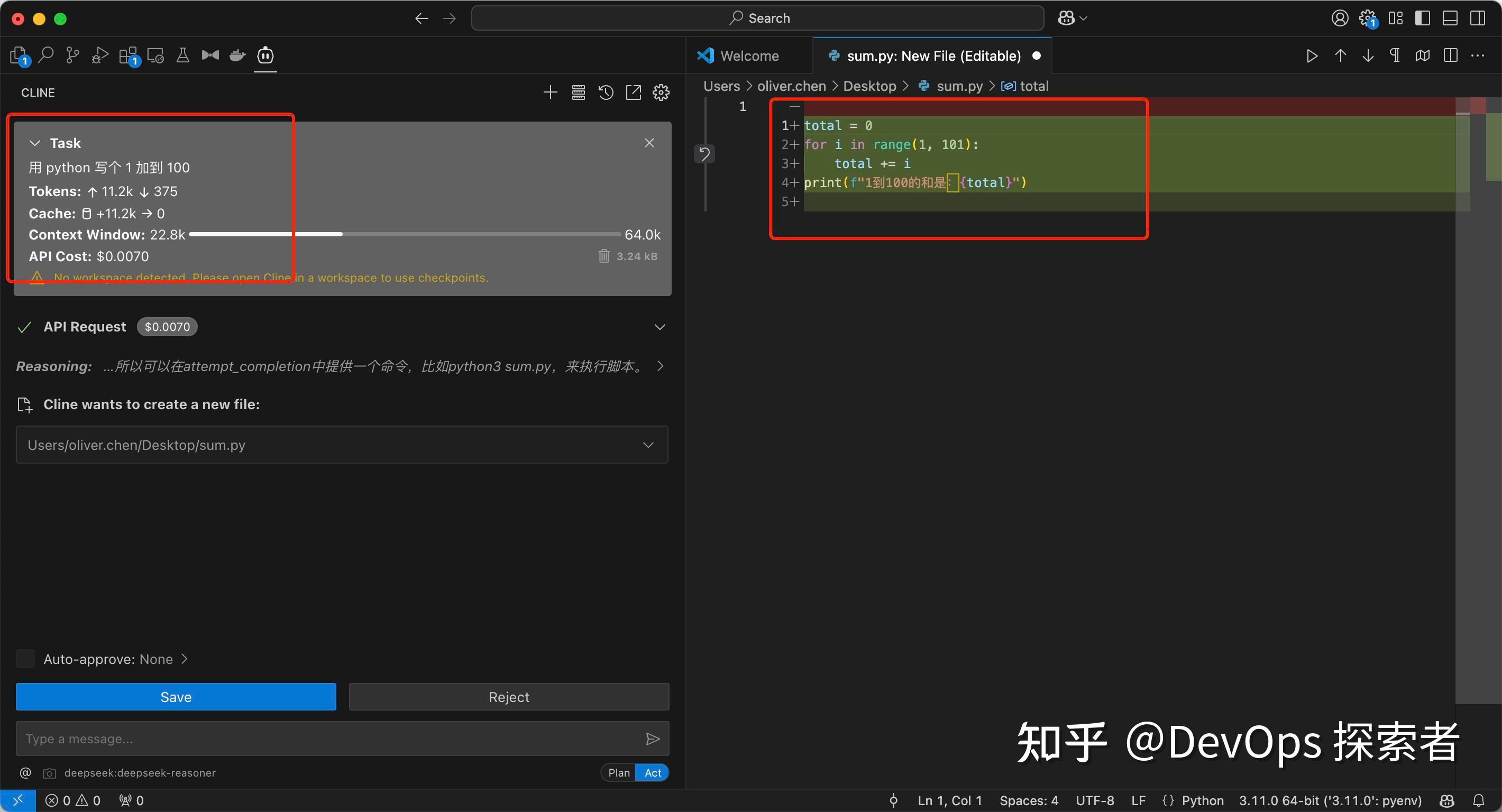This screenshot has height=812, width=1502.
Task: Open the Testing flask icon
Action: click(x=182, y=55)
